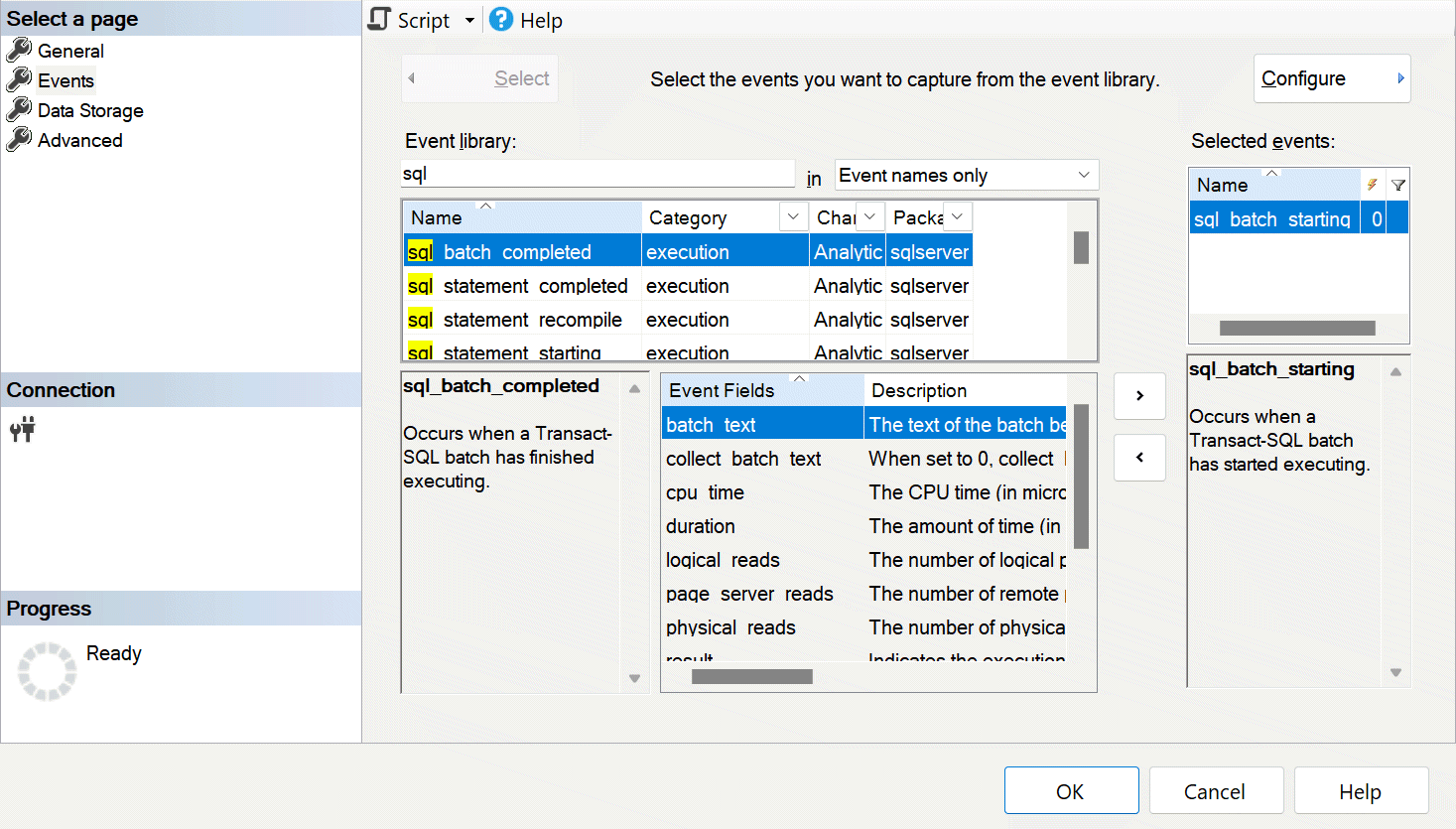Click the General page wrench icon
Screen dimensions: 1456x829
click(x=20, y=51)
